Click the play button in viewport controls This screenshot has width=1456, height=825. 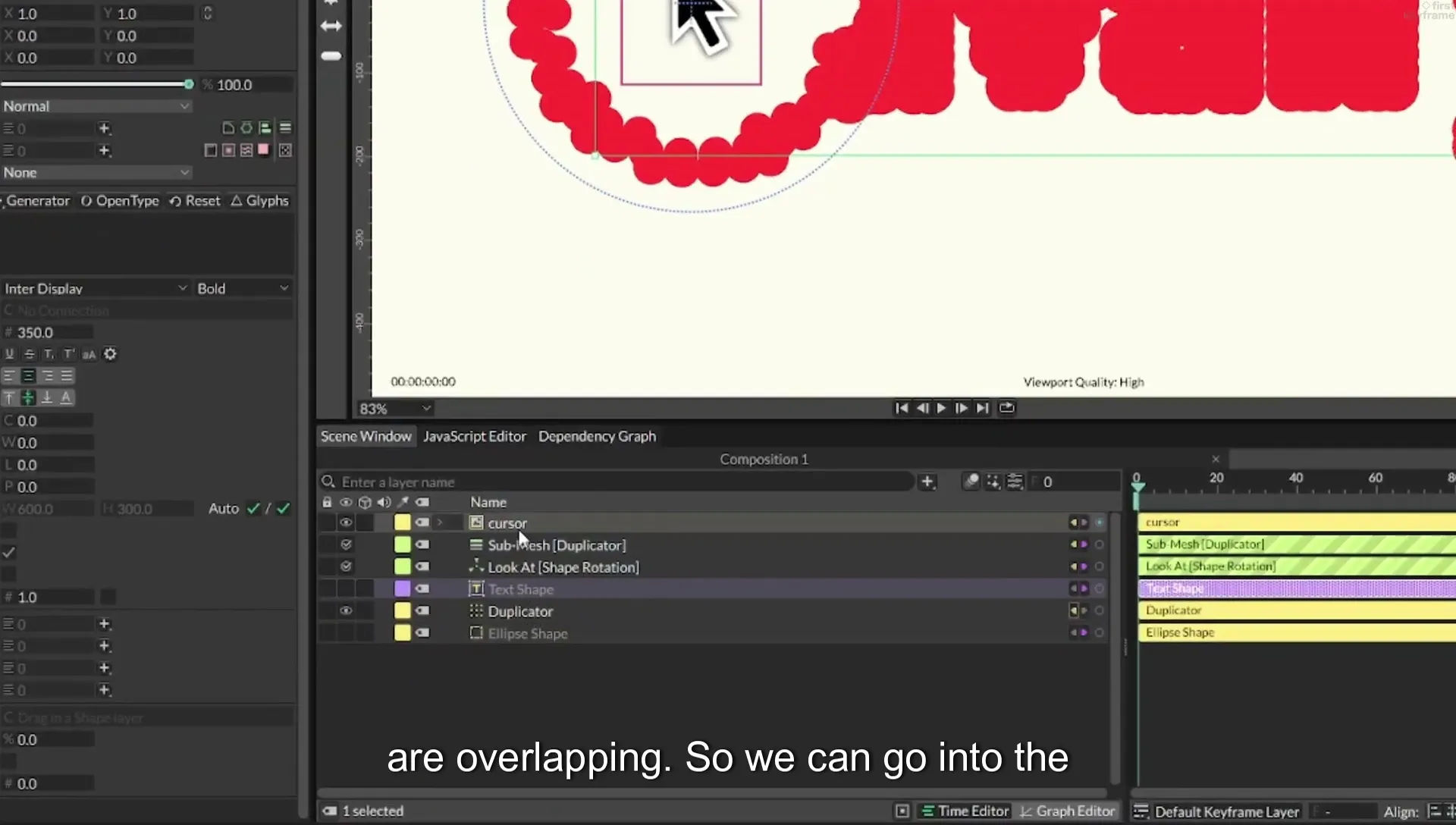coord(941,408)
